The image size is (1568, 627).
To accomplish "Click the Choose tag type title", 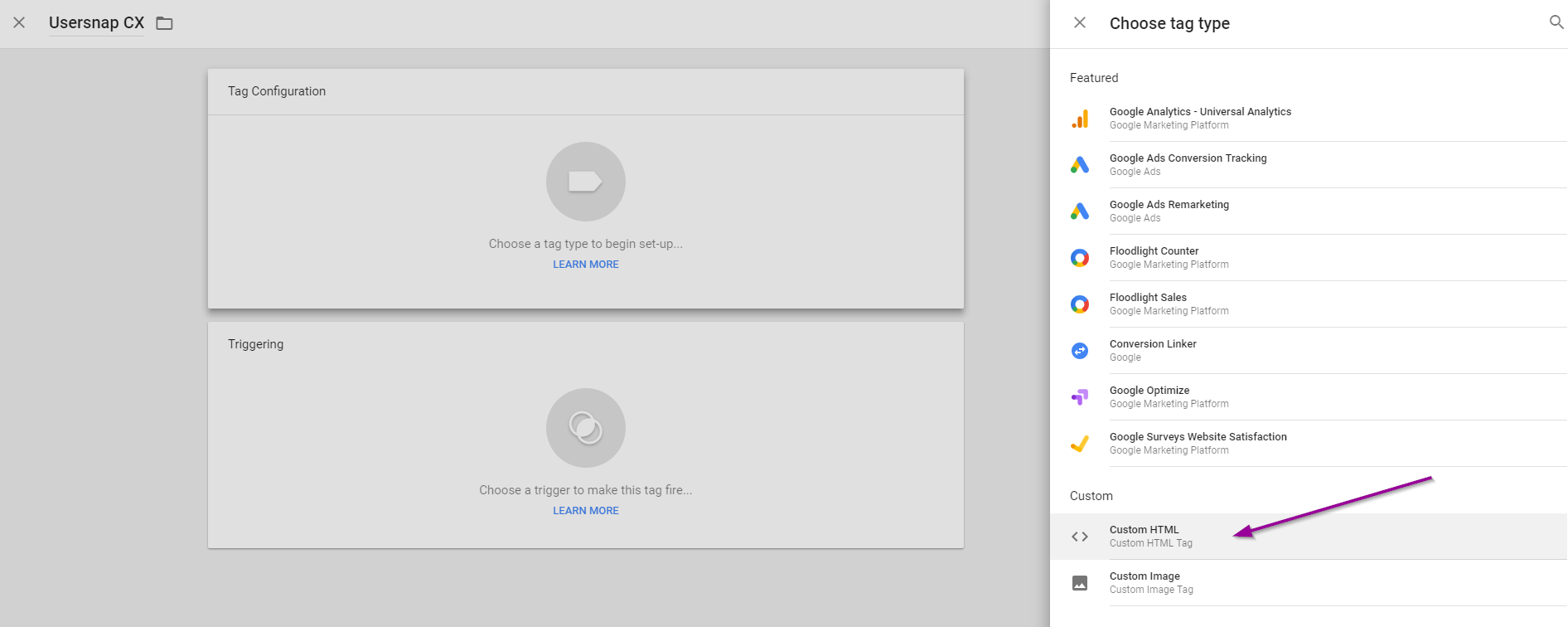I will click(1169, 23).
